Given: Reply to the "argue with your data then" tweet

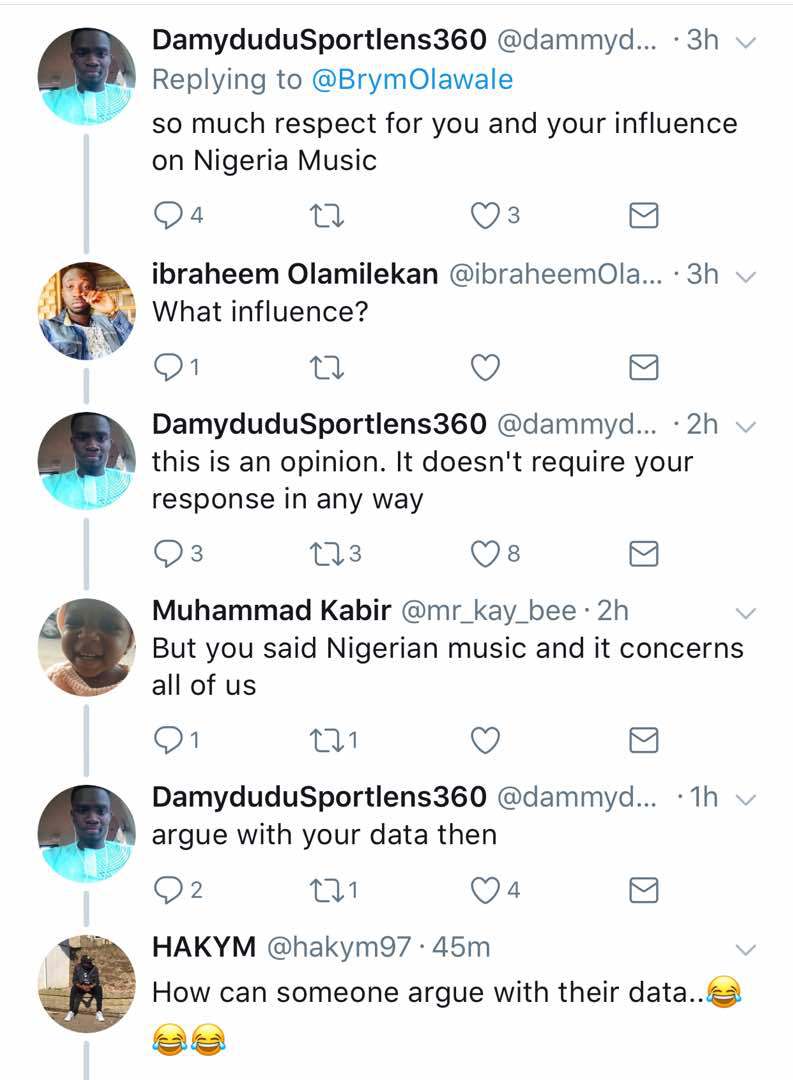Looking at the screenshot, I should pyautogui.click(x=168, y=889).
